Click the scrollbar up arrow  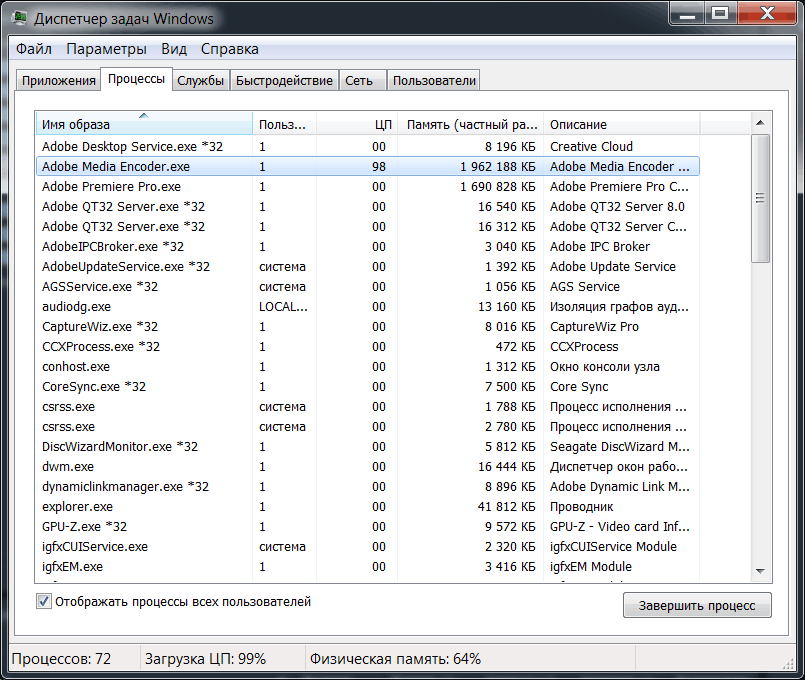(x=760, y=123)
